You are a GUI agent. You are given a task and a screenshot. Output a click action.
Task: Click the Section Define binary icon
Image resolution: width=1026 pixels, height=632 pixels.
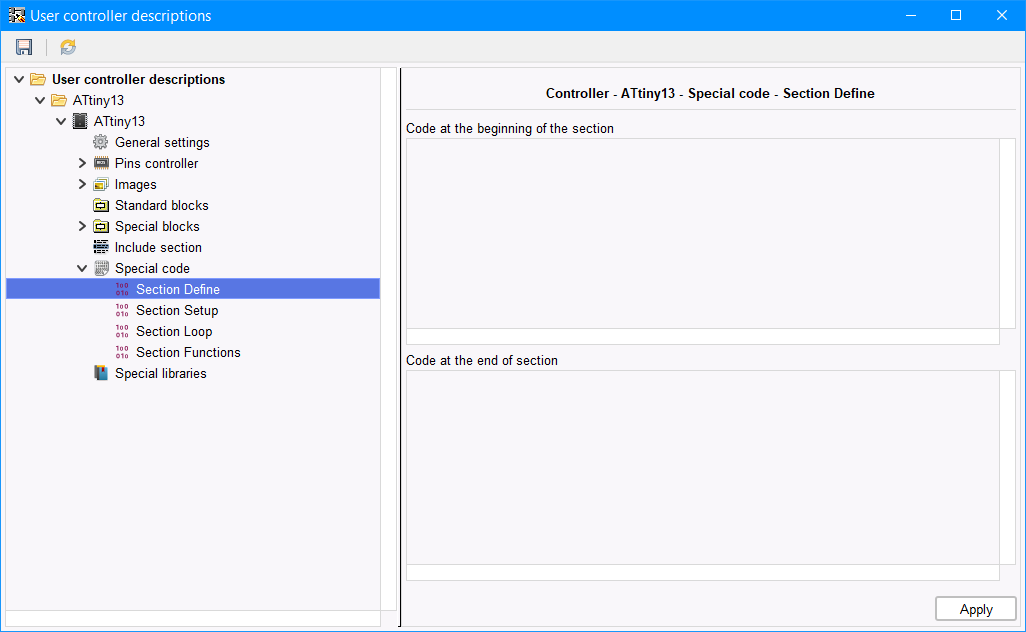[122, 289]
